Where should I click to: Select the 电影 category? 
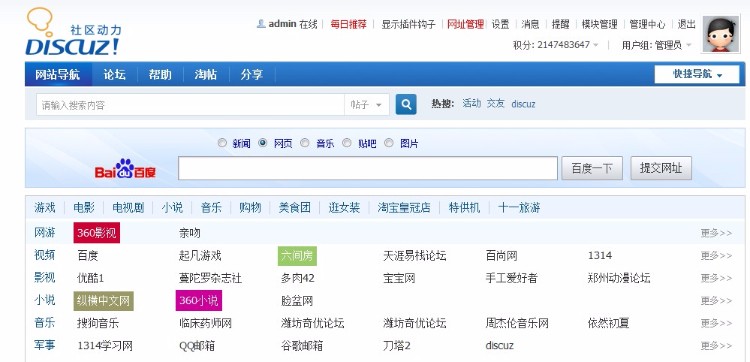coord(84,208)
